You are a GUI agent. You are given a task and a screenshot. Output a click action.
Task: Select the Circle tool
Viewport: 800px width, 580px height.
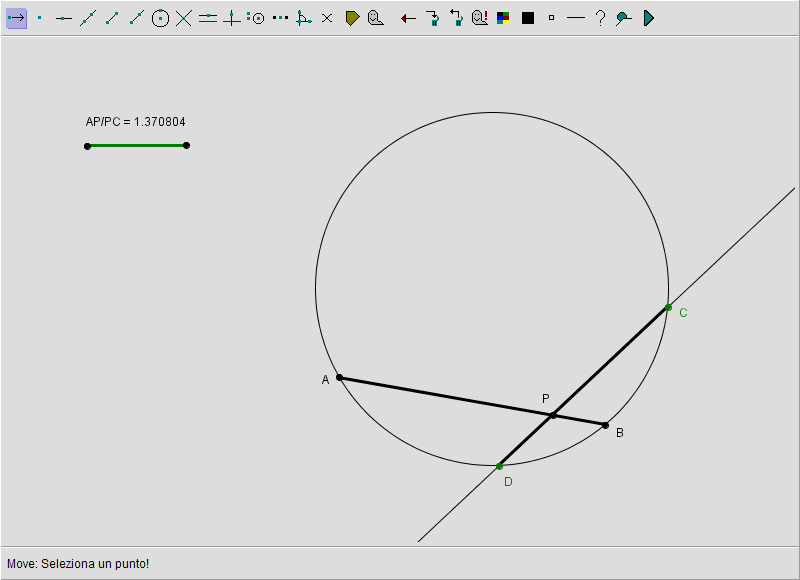(x=160, y=18)
